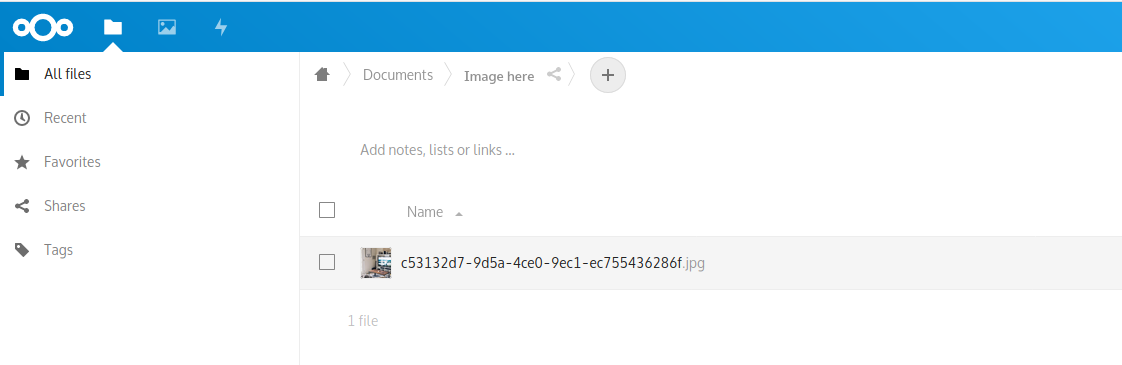Click the Tags label icon

coord(22,250)
